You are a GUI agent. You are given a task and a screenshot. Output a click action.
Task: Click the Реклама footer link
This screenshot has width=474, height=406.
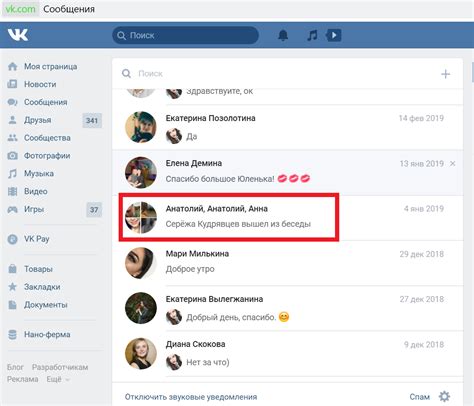click(x=23, y=379)
